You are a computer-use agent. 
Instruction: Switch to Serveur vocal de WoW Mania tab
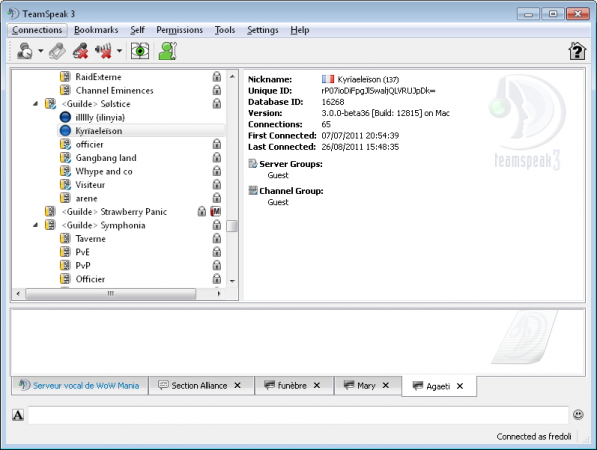80,386
